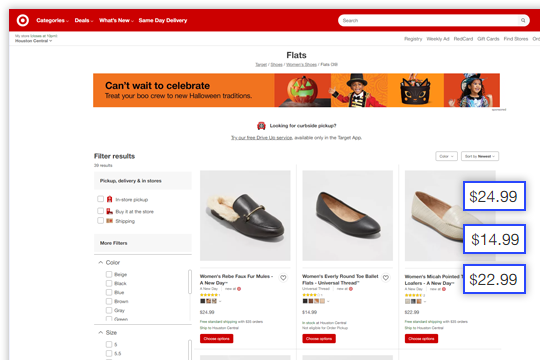This screenshot has width=540, height=360.
Task: Favorite the Rebe Faux Fur Mules heart
Action: point(283,278)
